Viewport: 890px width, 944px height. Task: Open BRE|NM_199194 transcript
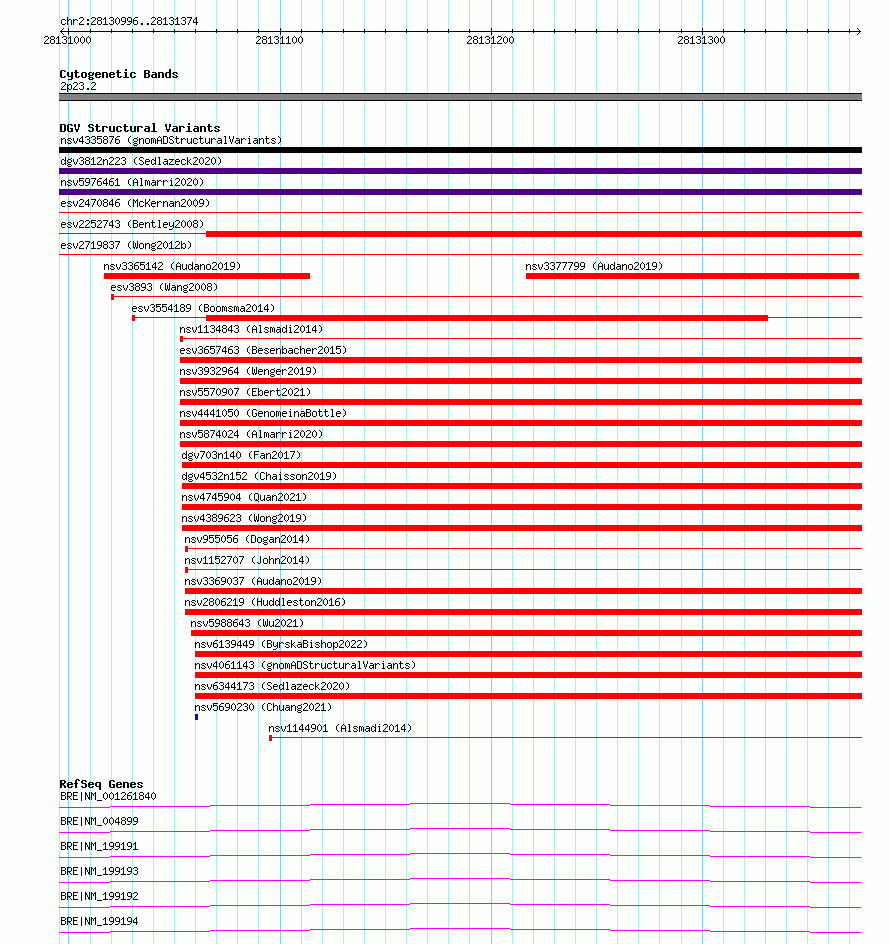99,921
